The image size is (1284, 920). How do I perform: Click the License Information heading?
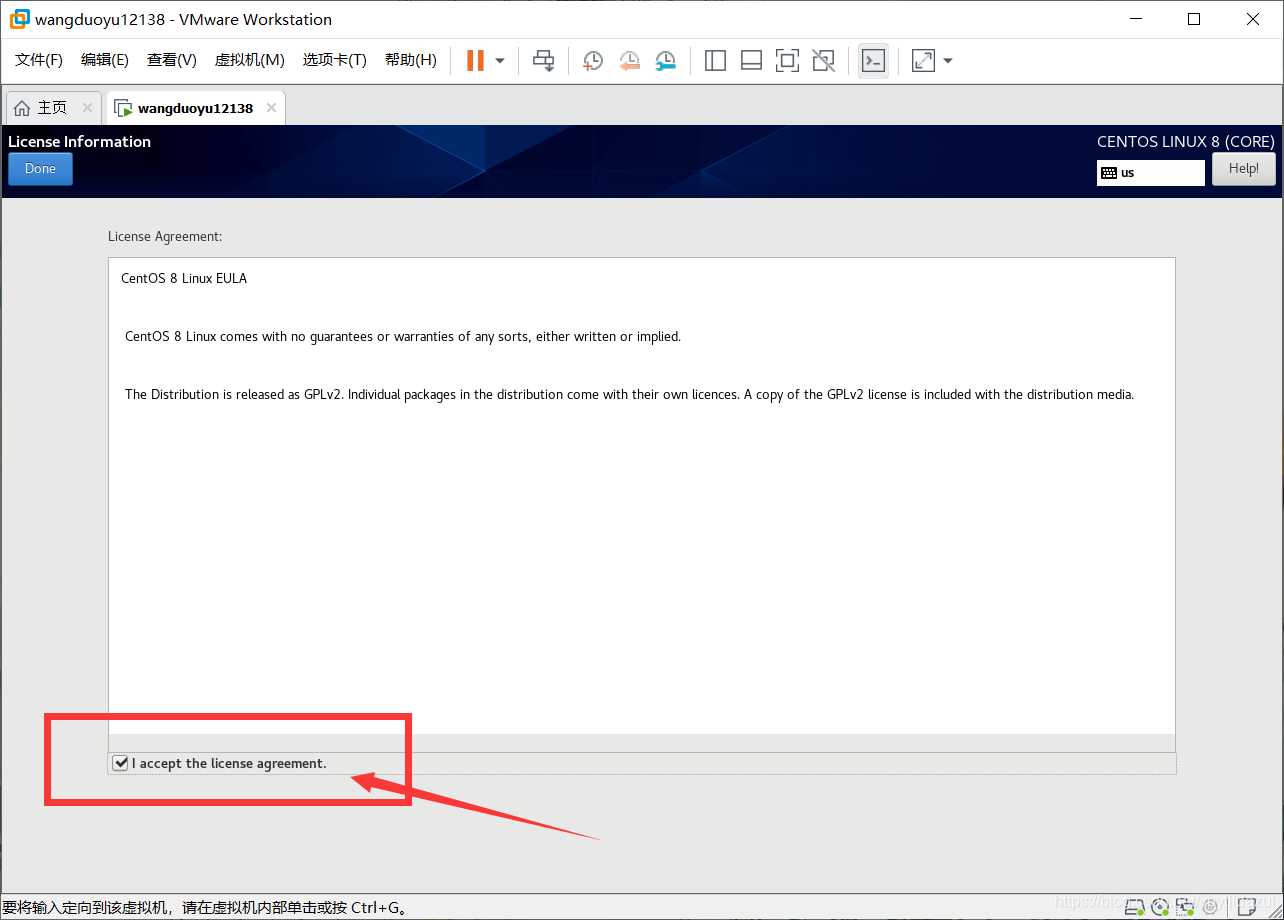pos(79,142)
